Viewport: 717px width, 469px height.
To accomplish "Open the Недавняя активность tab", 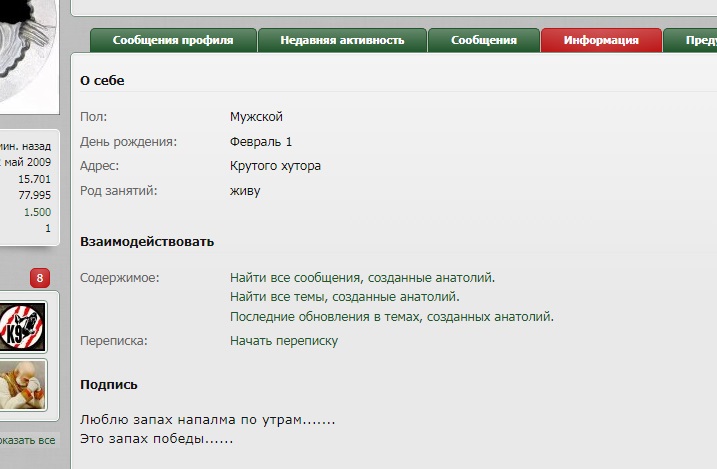I will click(x=342, y=41).
